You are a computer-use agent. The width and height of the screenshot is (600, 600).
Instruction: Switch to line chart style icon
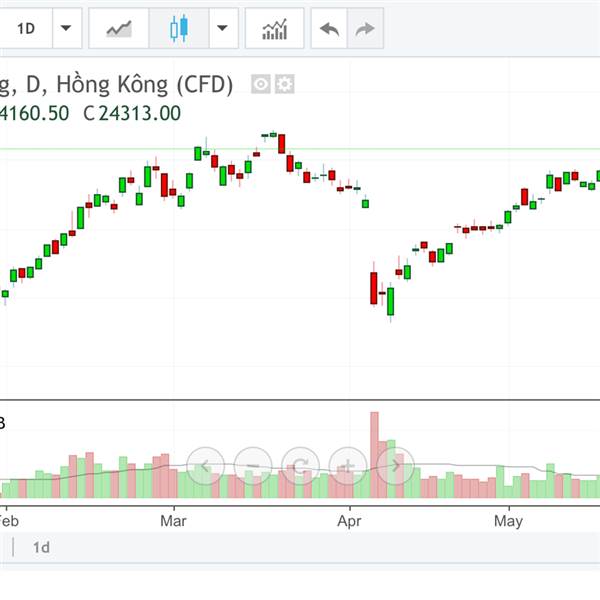tap(119, 28)
